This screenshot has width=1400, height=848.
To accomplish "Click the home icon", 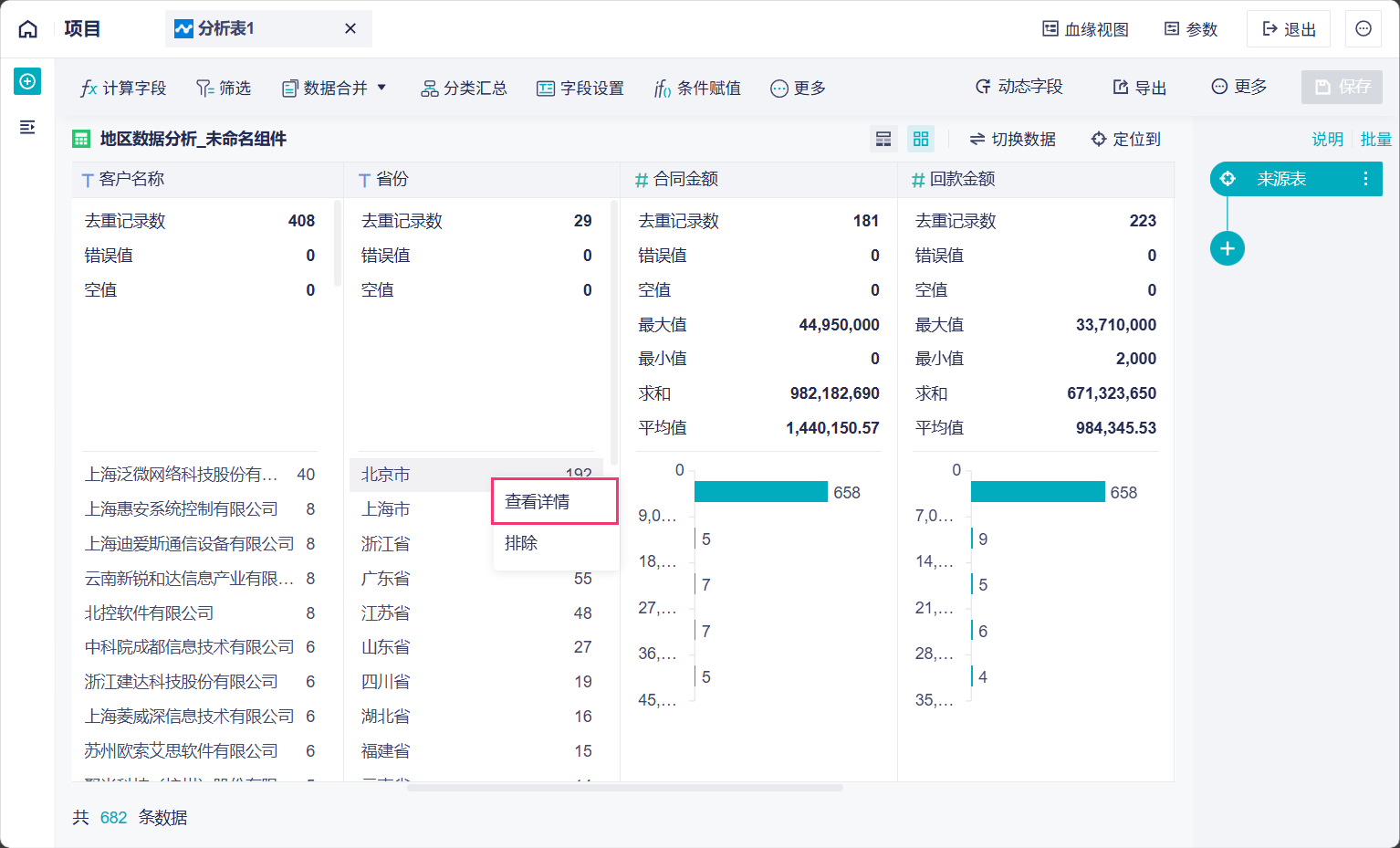I will (28, 29).
